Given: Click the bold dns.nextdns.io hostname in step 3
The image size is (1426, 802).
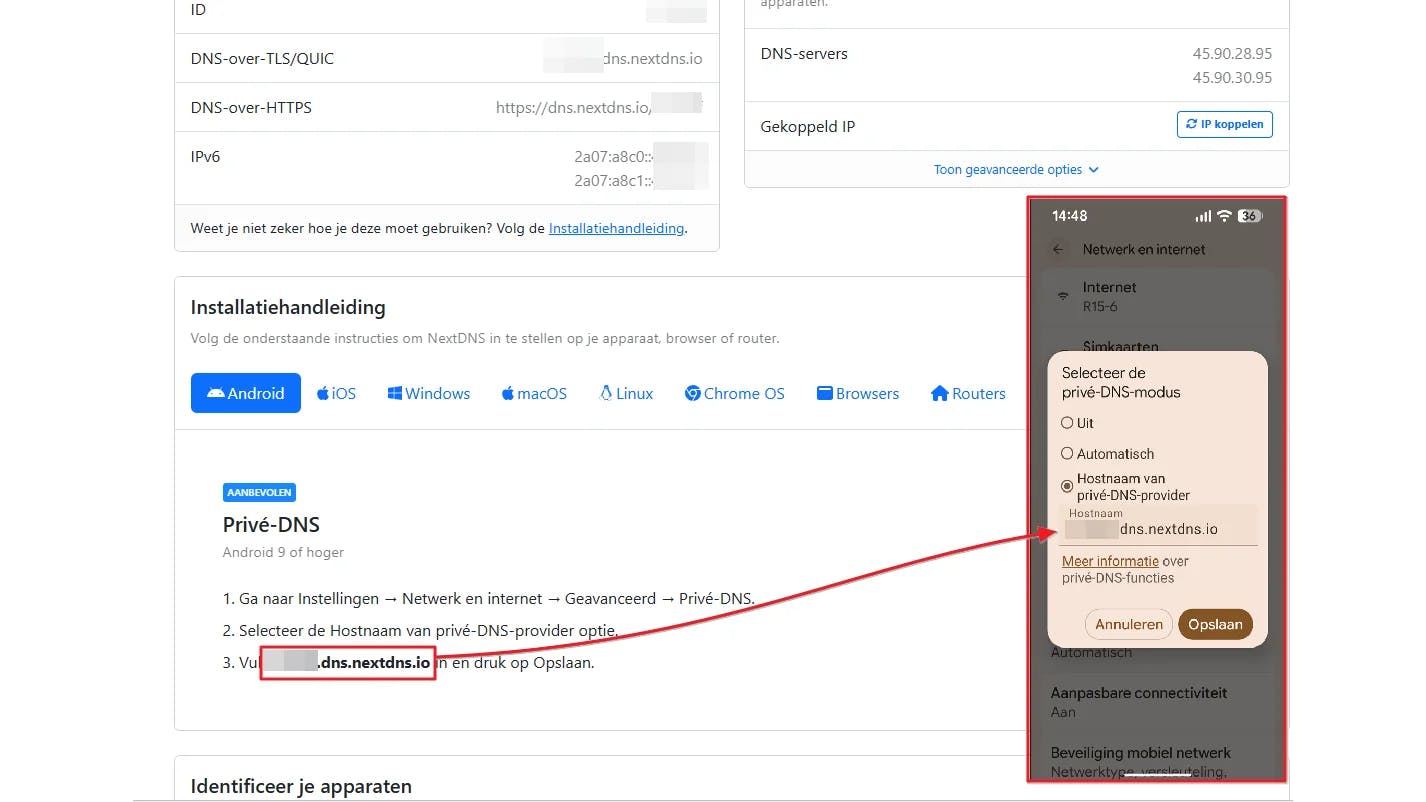Looking at the screenshot, I should pos(374,662).
